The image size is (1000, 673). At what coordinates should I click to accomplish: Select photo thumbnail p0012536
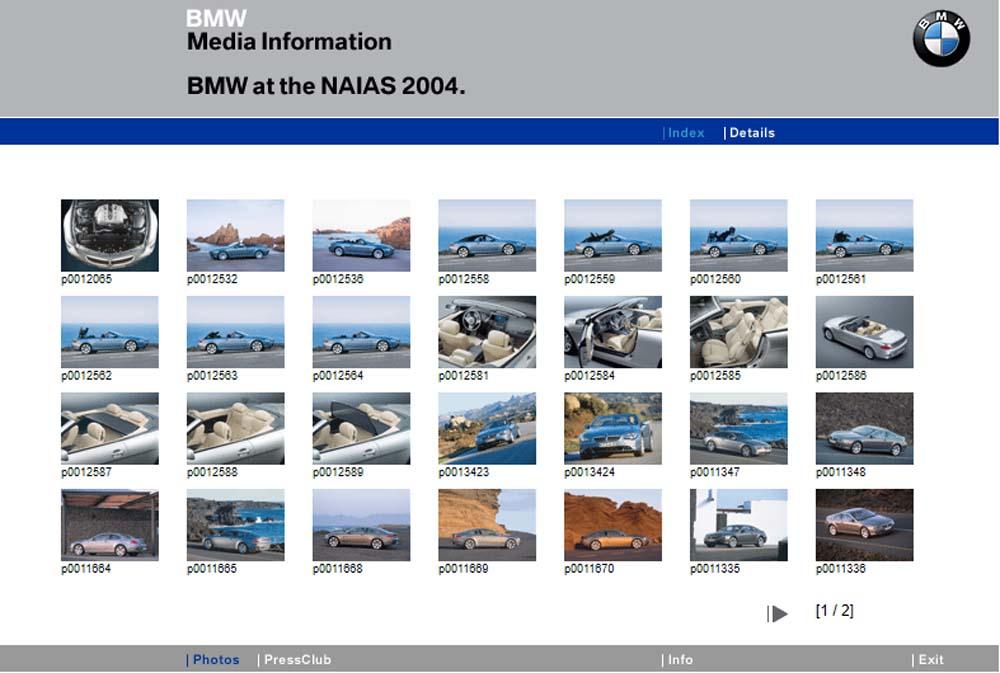click(361, 235)
